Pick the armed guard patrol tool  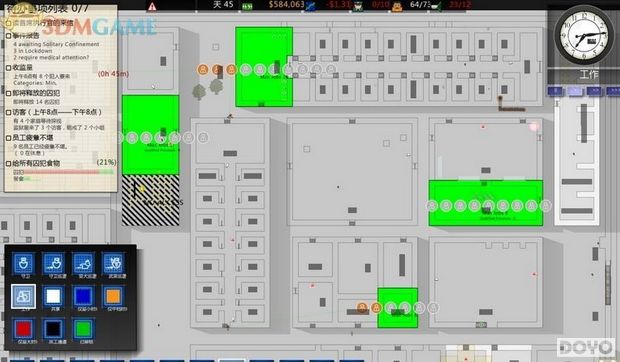(113, 264)
